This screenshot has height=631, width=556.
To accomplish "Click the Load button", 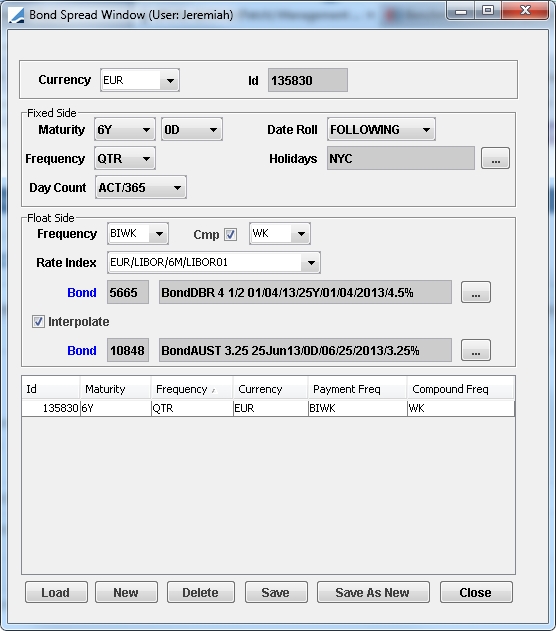I will (x=56, y=592).
